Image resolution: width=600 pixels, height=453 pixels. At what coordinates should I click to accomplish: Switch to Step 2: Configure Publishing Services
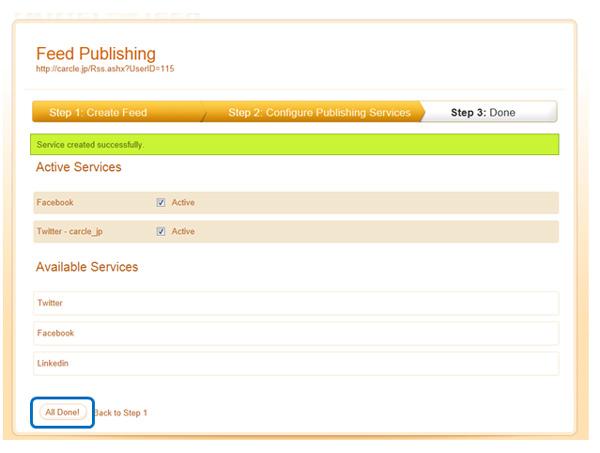click(319, 113)
